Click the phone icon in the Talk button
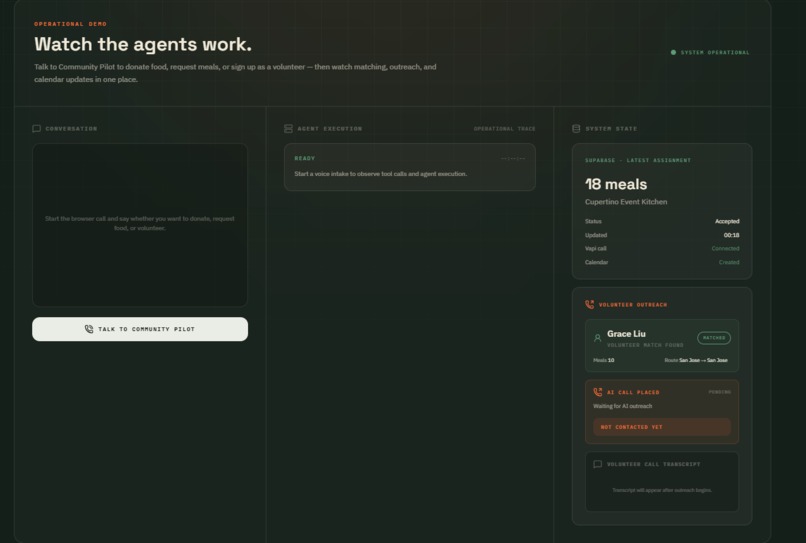This screenshot has width=806, height=543. tap(89, 329)
